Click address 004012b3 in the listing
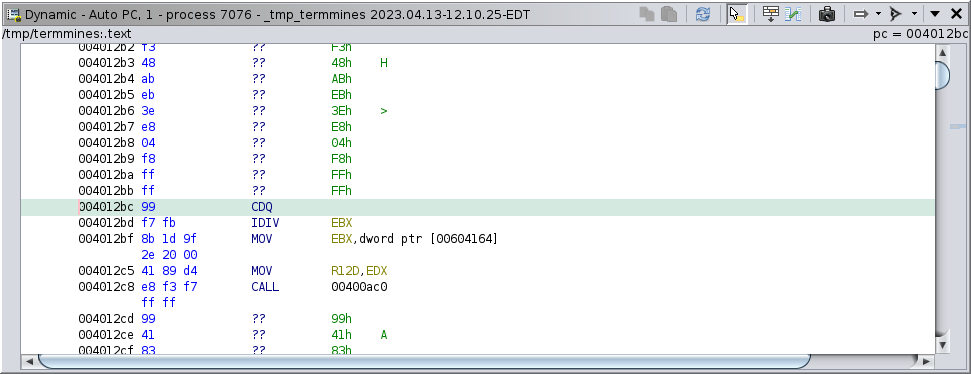971x374 pixels. (107, 63)
